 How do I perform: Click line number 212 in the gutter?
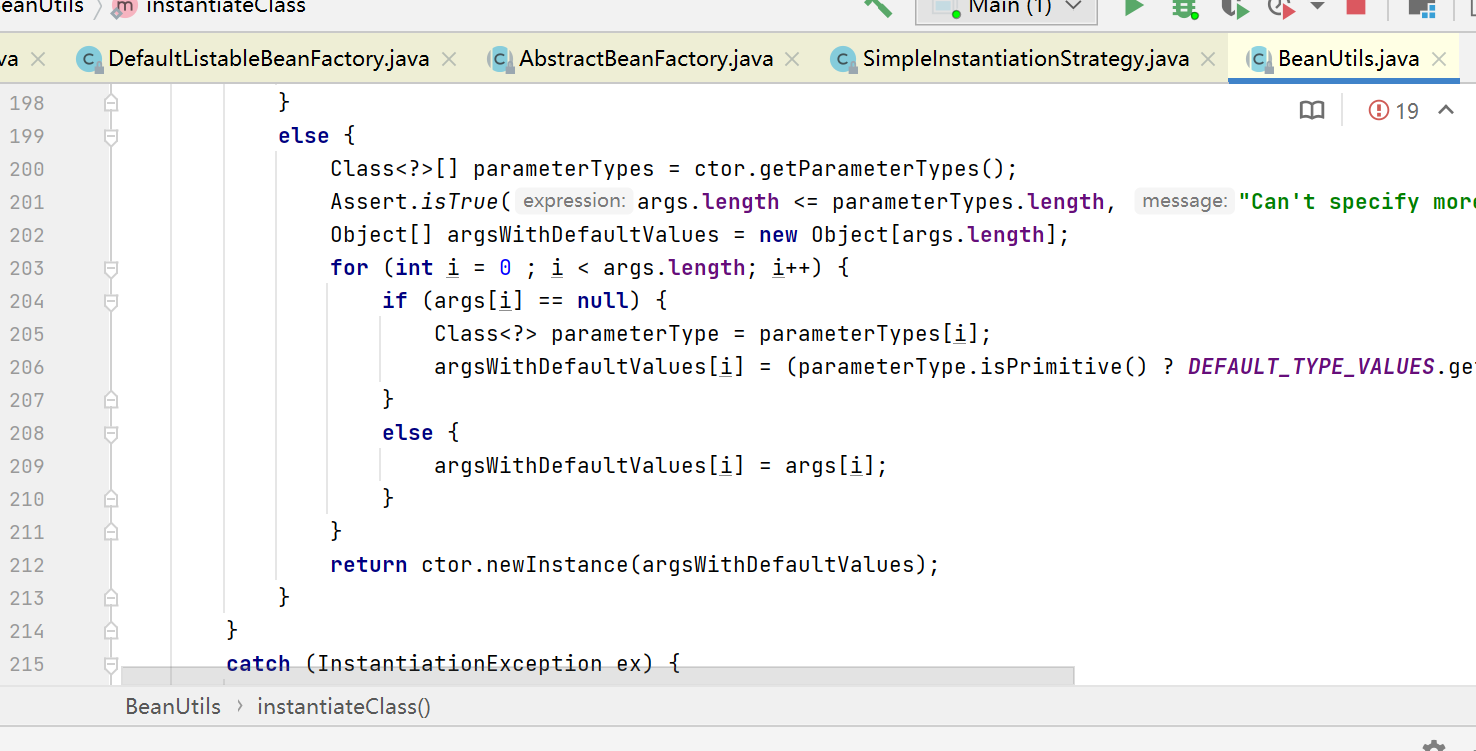pos(27,565)
